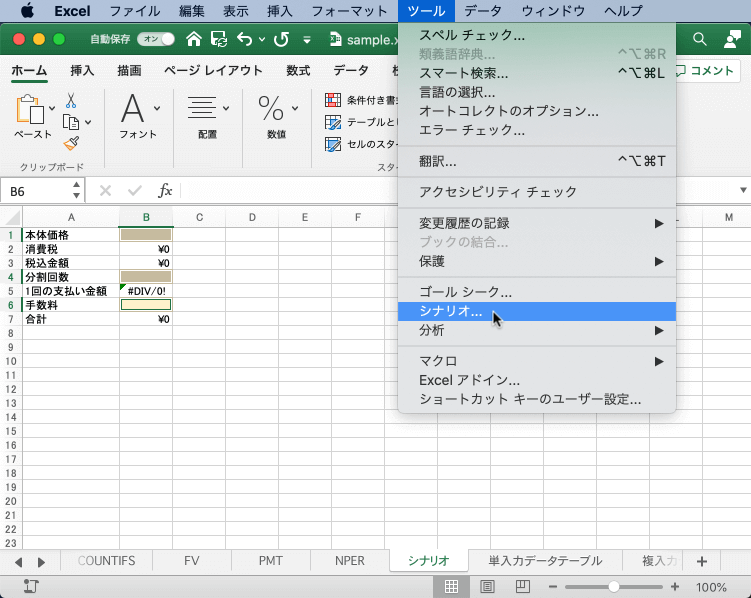The width and height of the screenshot is (751, 598).
Task: Open the 保護 submenu
Action: click(x=536, y=261)
